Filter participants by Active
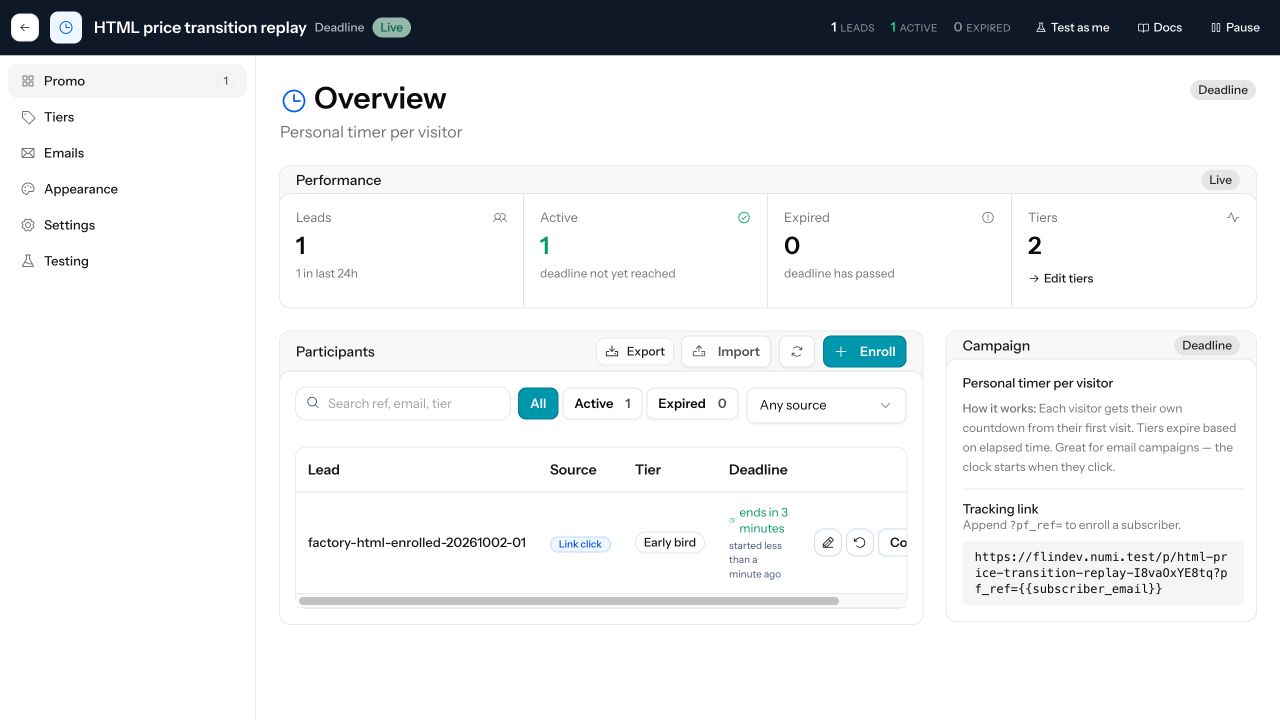This screenshot has width=1280, height=720. pos(602,403)
